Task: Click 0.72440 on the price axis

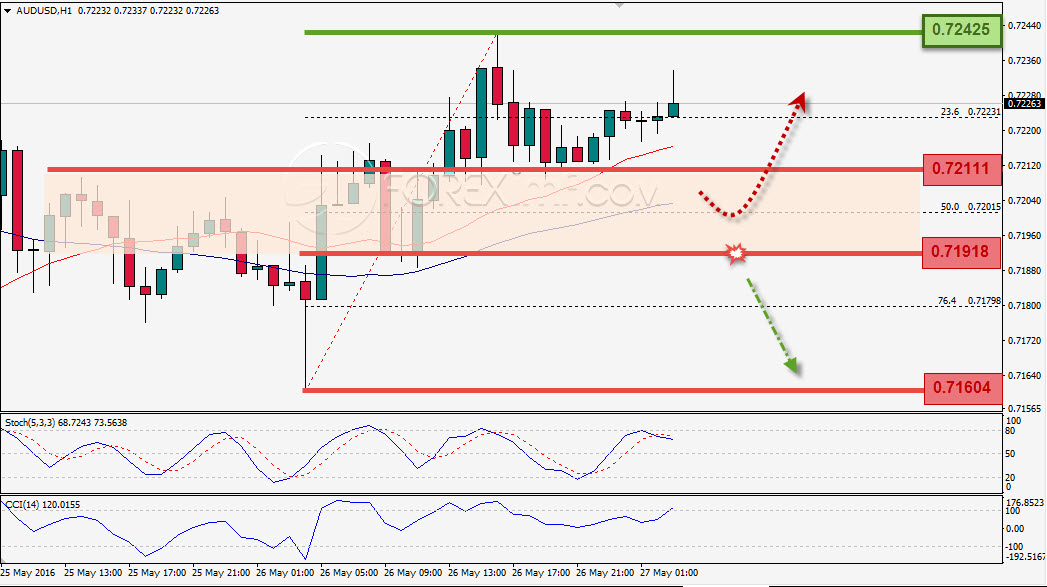Action: 1024,25
